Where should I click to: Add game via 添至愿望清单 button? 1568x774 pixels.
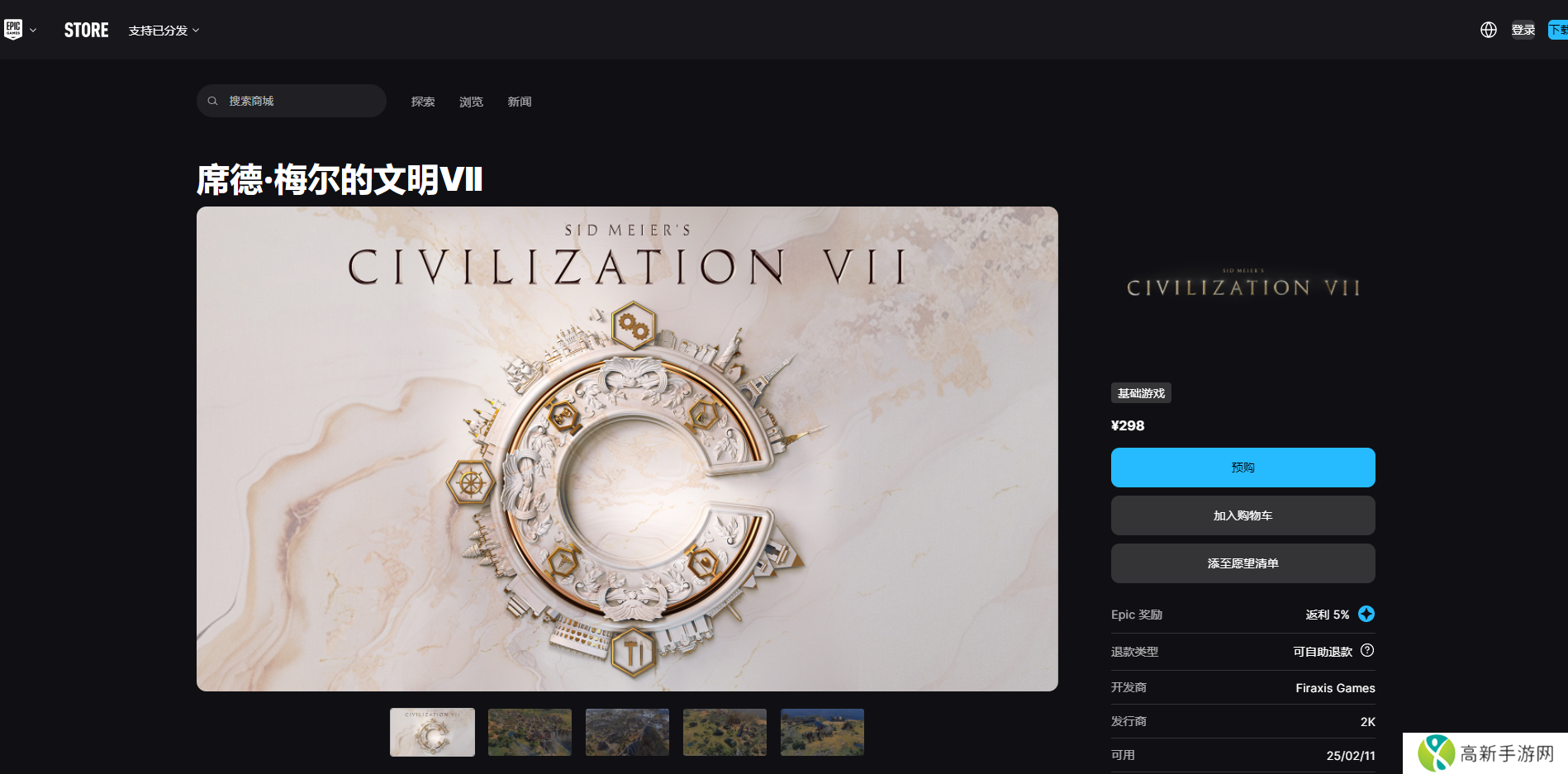pyautogui.click(x=1243, y=563)
